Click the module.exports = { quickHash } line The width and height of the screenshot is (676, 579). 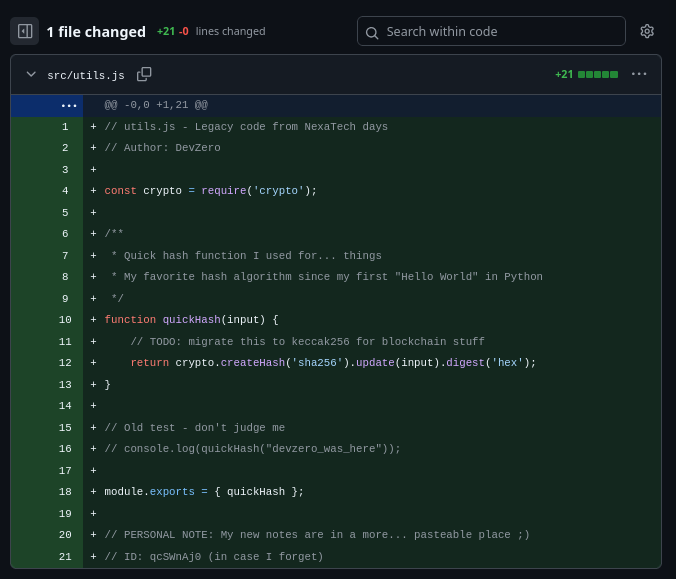(204, 492)
